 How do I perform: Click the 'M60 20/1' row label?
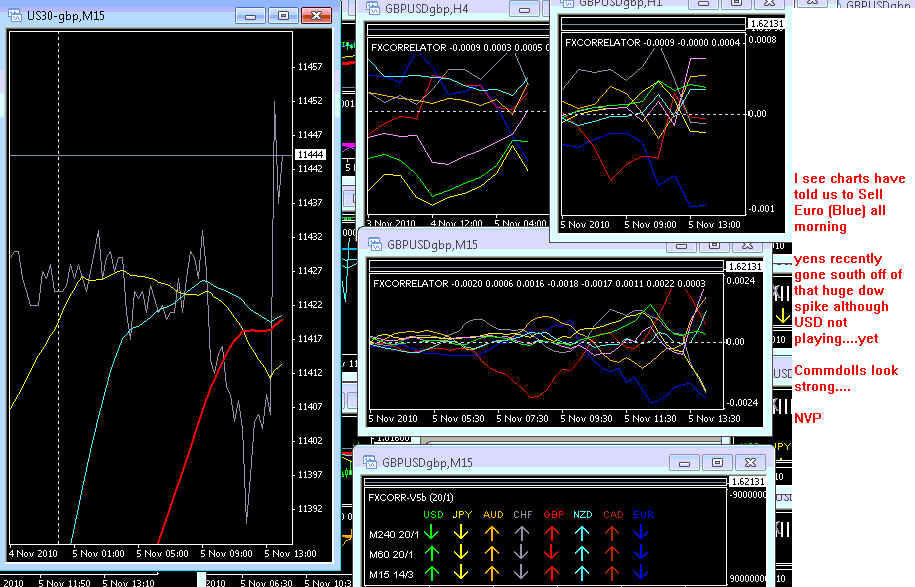391,554
